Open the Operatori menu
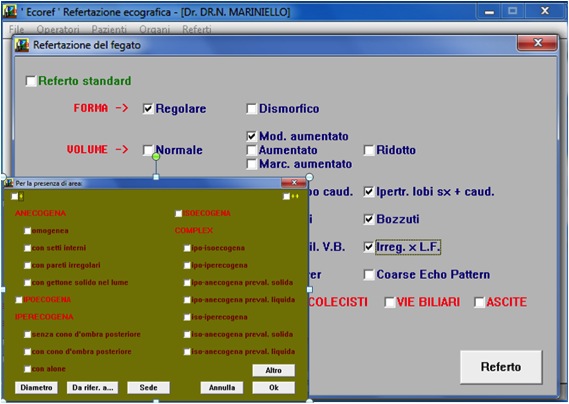The height and width of the screenshot is (404, 569). tap(58, 29)
